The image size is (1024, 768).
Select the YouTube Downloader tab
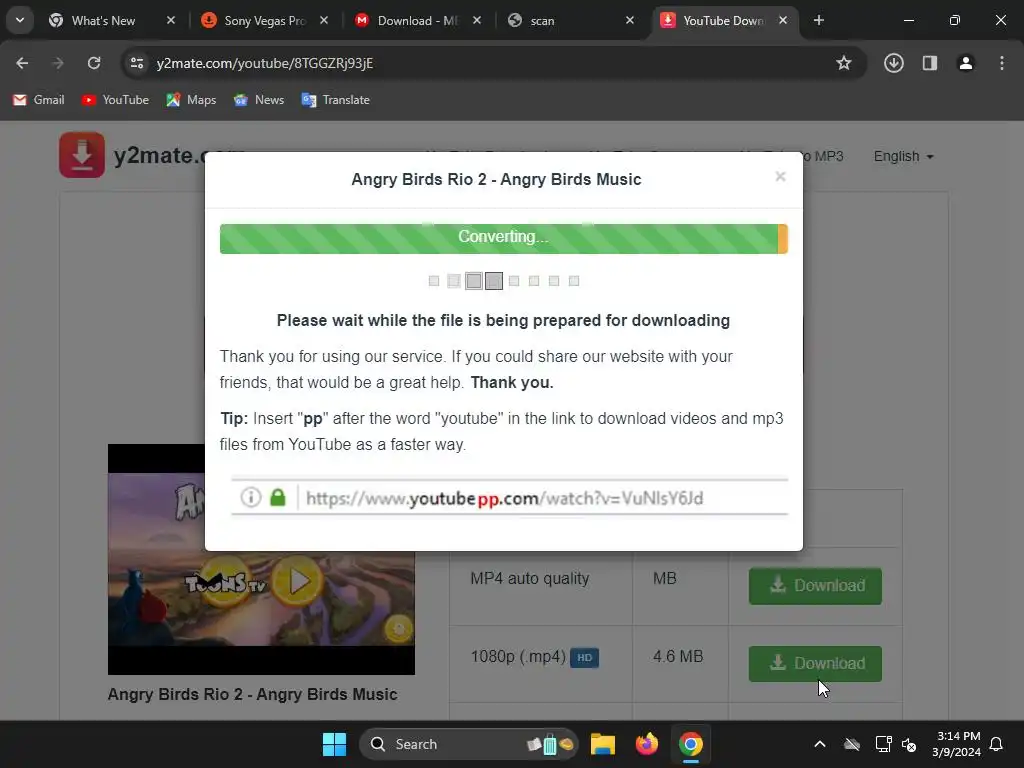pyautogui.click(x=722, y=21)
